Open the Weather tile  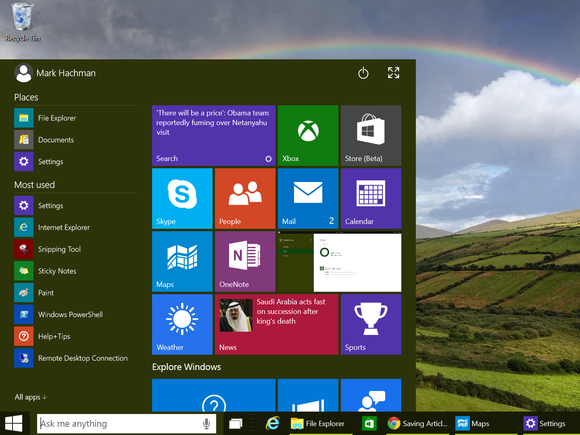(x=182, y=324)
